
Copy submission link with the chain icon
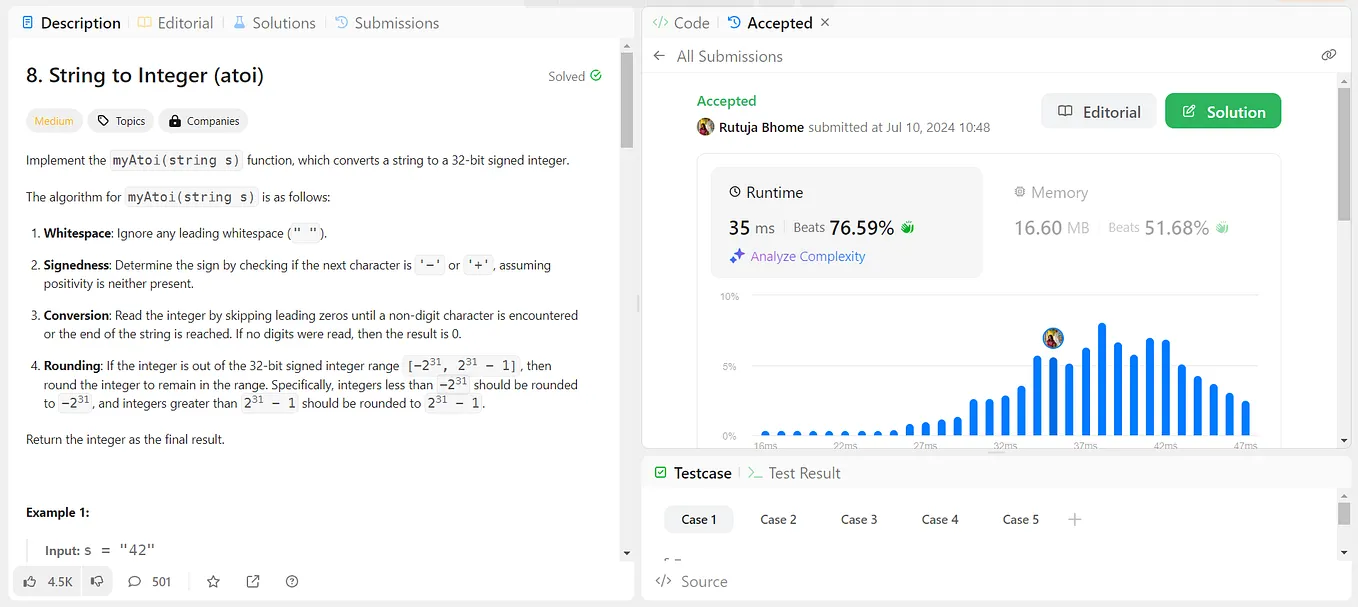[1328, 55]
